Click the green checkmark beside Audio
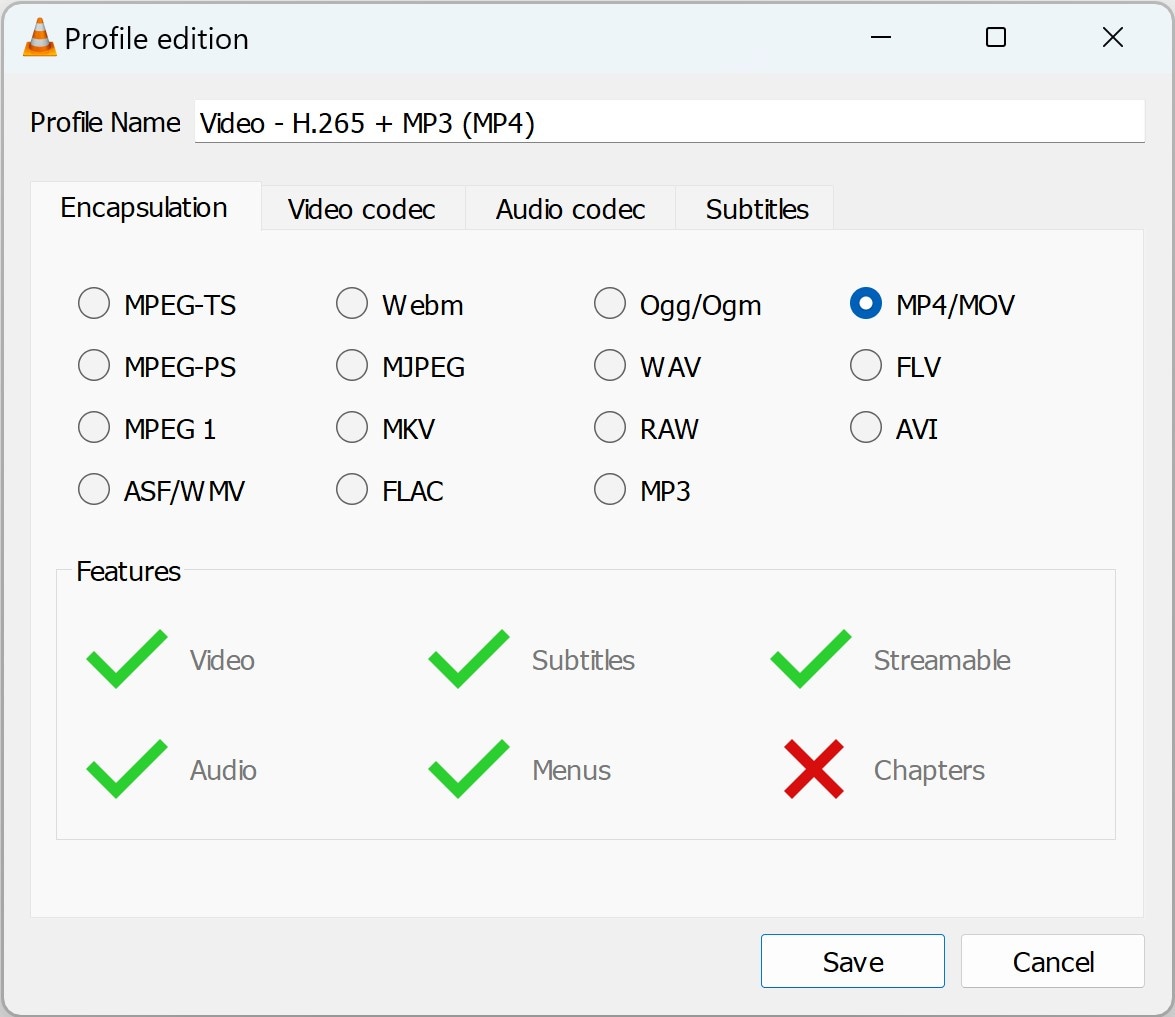Viewport: 1175px width, 1017px height. point(126,769)
